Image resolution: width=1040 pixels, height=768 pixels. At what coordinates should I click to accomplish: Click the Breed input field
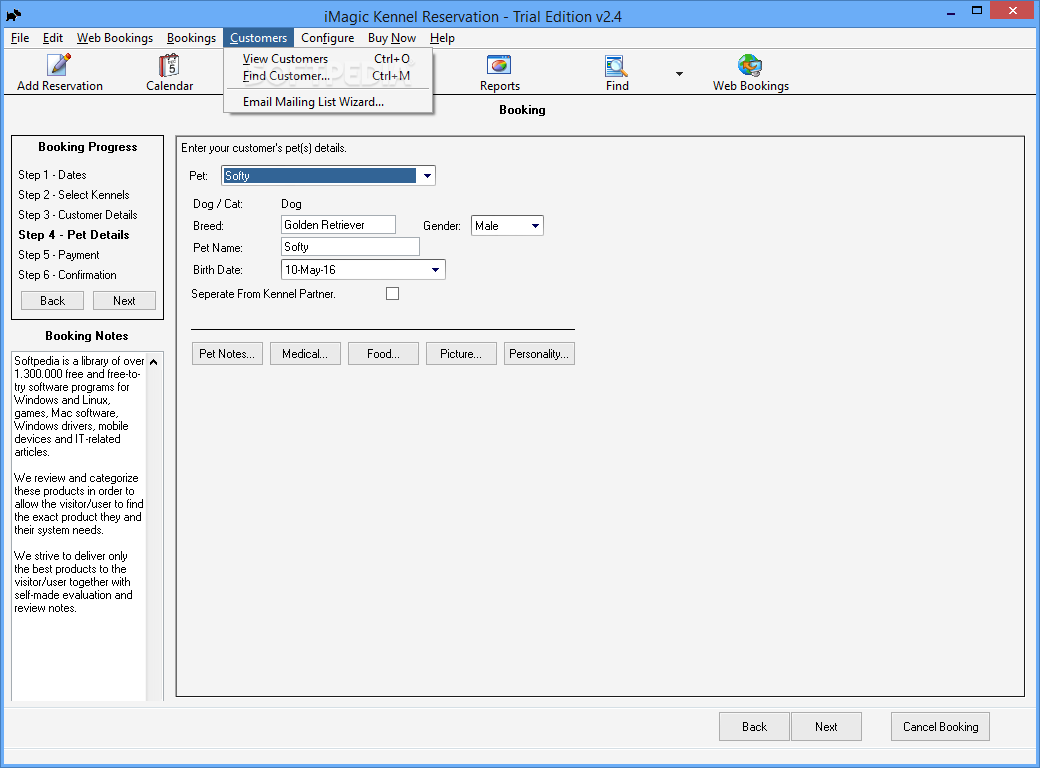[x=338, y=225]
